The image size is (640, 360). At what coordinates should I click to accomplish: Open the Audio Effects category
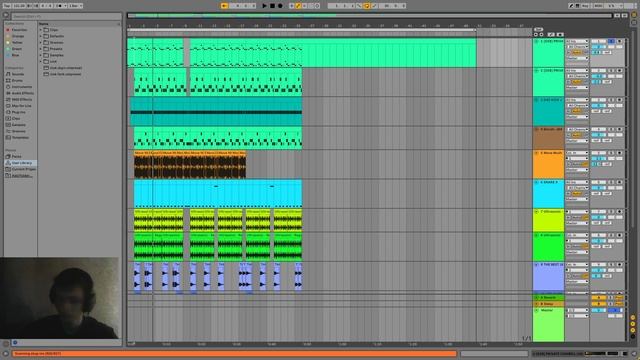[x=22, y=93]
